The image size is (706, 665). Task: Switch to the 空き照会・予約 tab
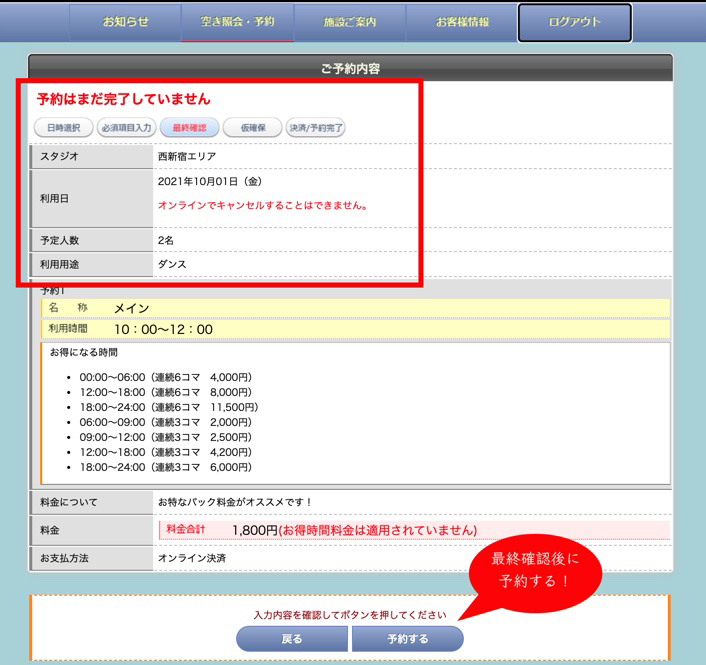(237, 22)
